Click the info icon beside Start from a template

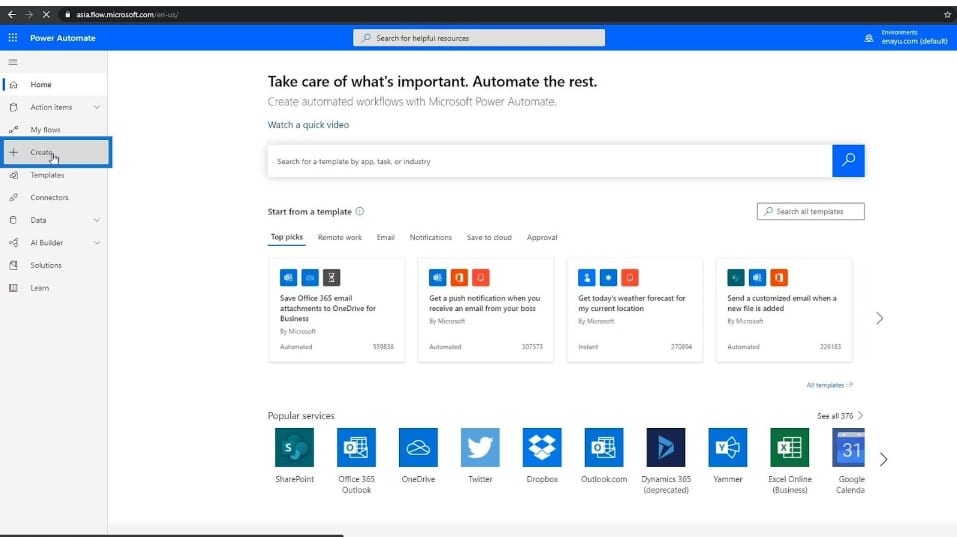359,212
